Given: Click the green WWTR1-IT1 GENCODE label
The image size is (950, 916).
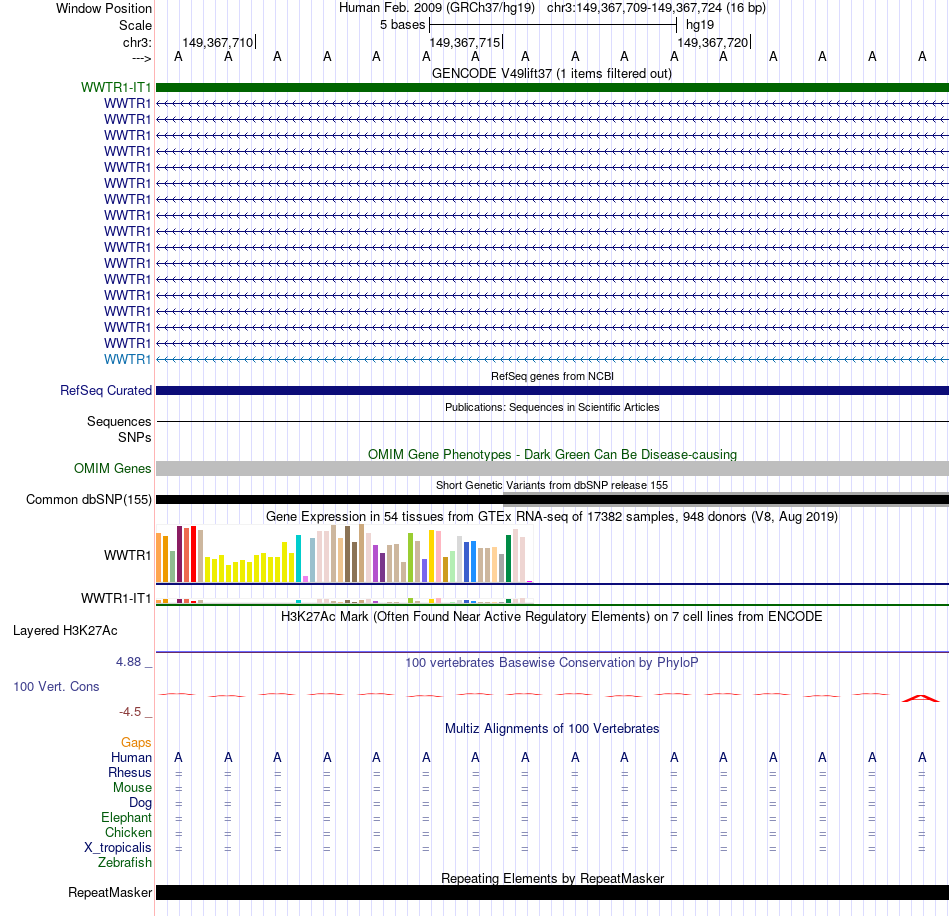Looking at the screenshot, I should click(116, 87).
